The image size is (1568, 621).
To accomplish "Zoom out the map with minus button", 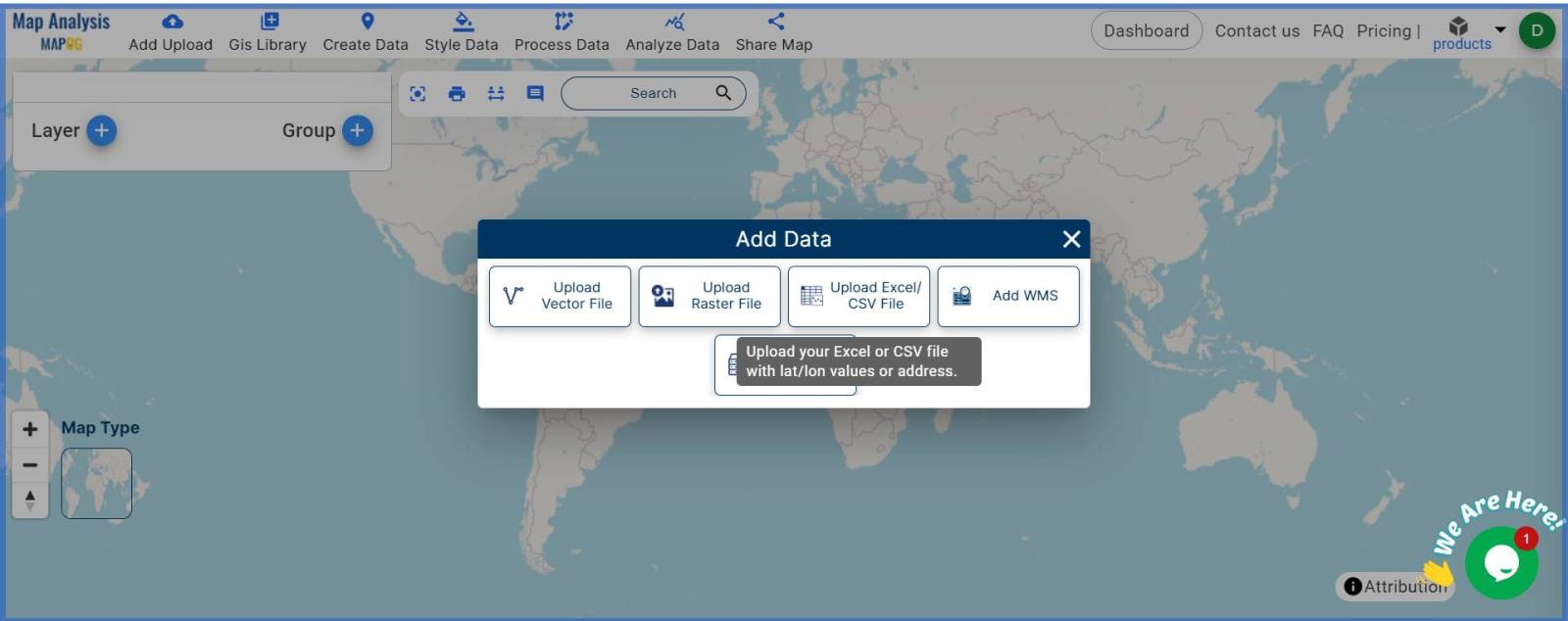I will pos(30,465).
